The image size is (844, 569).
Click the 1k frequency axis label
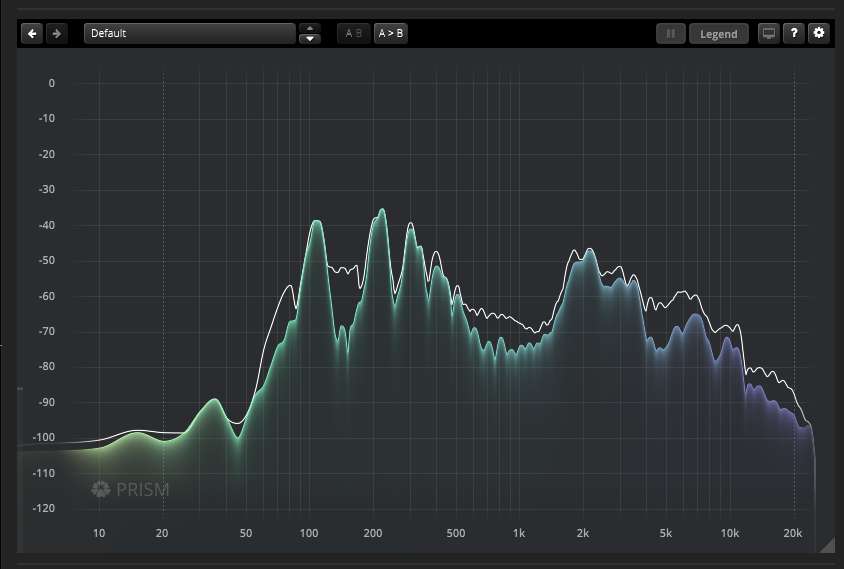click(x=518, y=533)
